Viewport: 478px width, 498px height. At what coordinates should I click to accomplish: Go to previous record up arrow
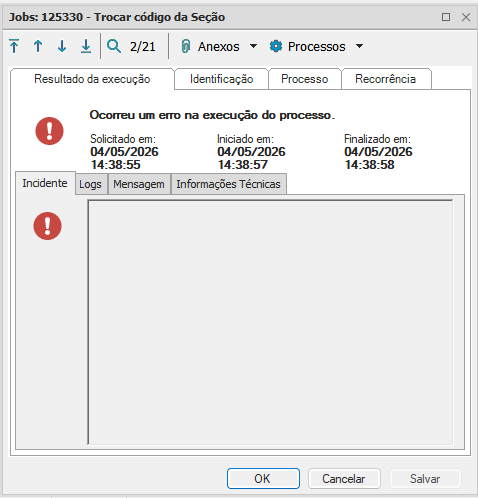coord(38,46)
